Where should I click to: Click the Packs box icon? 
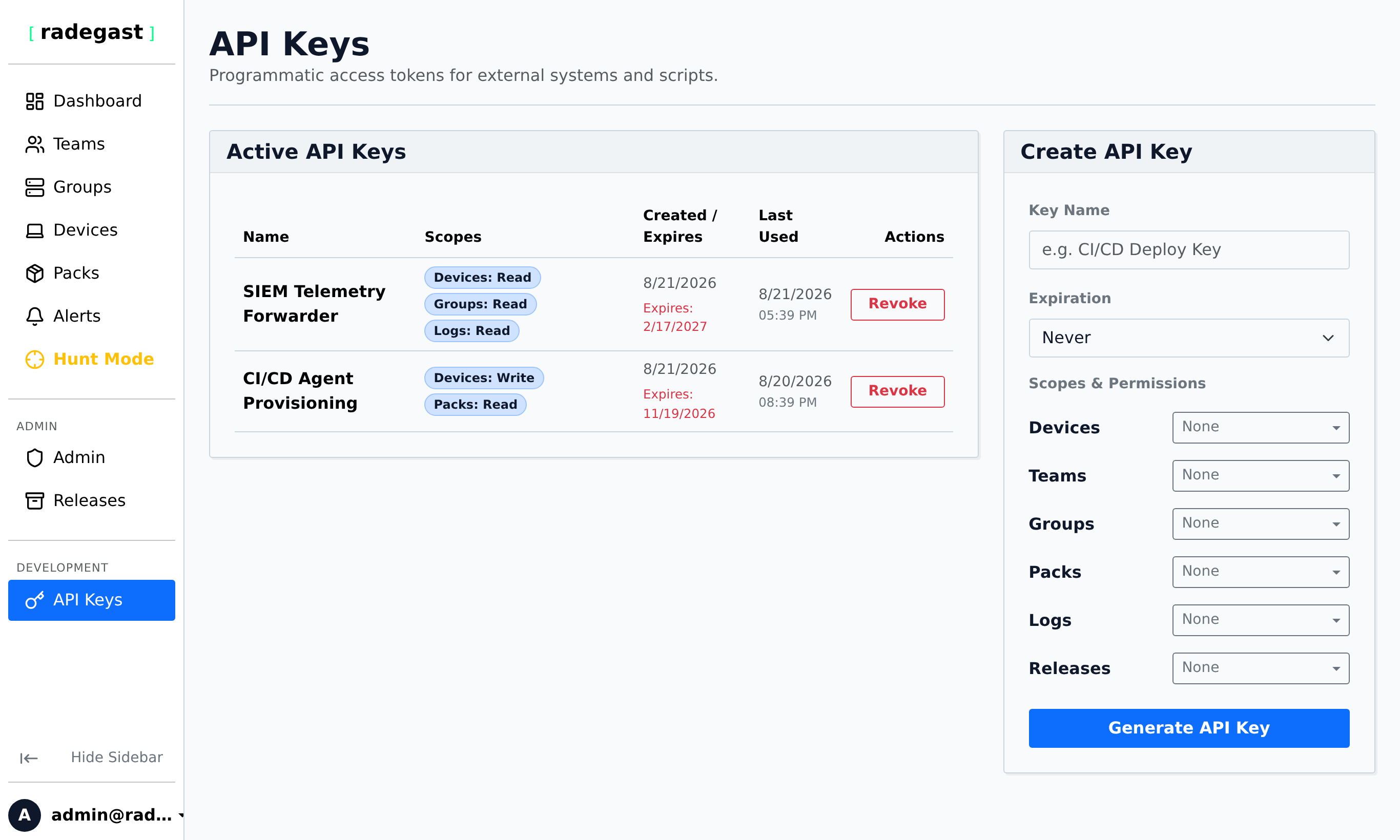[34, 274]
